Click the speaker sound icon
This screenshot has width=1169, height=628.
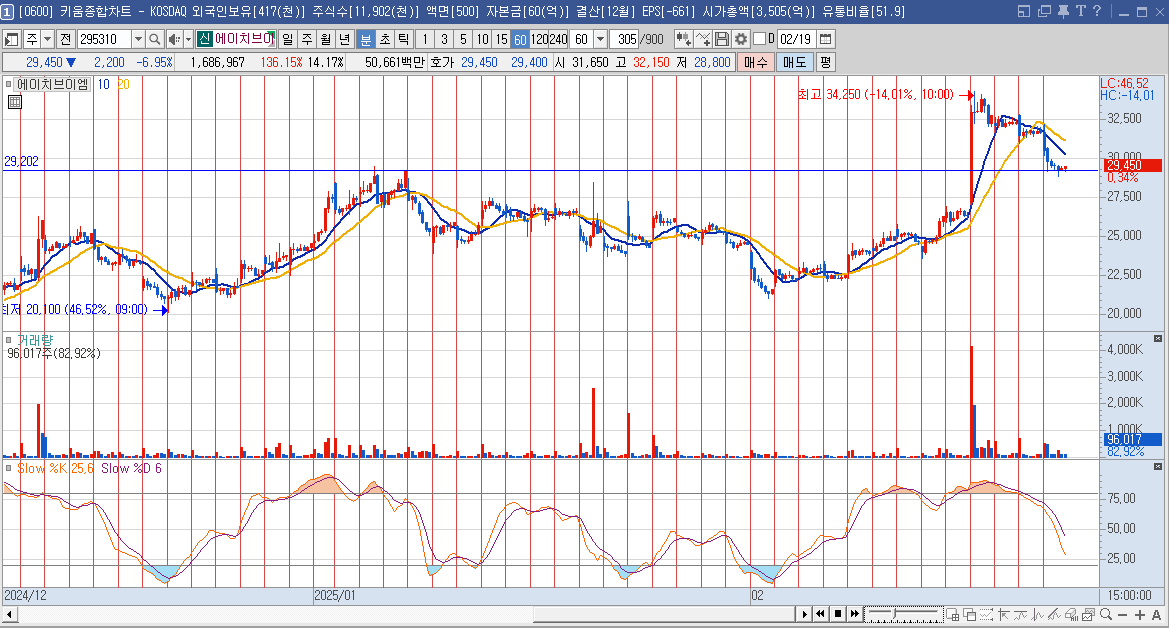[174, 39]
